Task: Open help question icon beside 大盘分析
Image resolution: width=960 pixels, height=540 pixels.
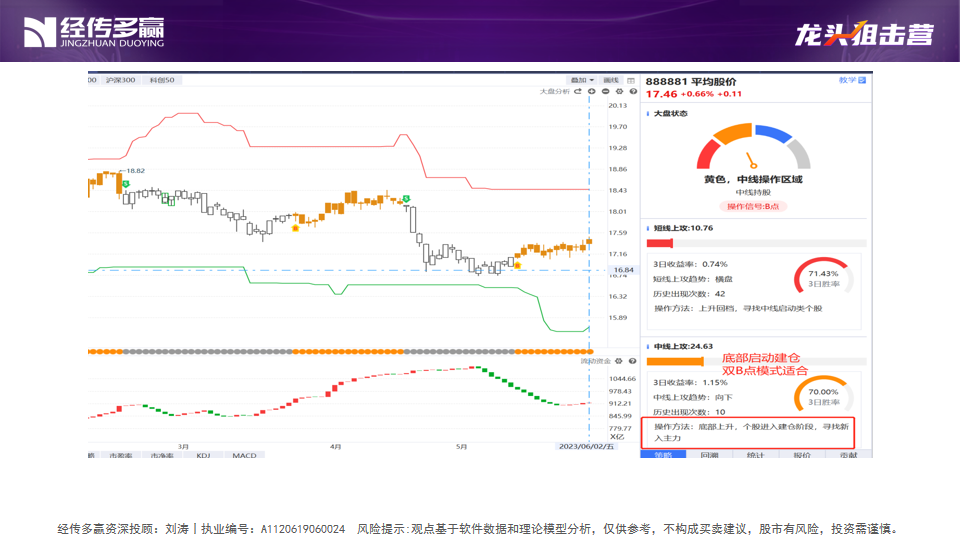Action: click(x=633, y=91)
